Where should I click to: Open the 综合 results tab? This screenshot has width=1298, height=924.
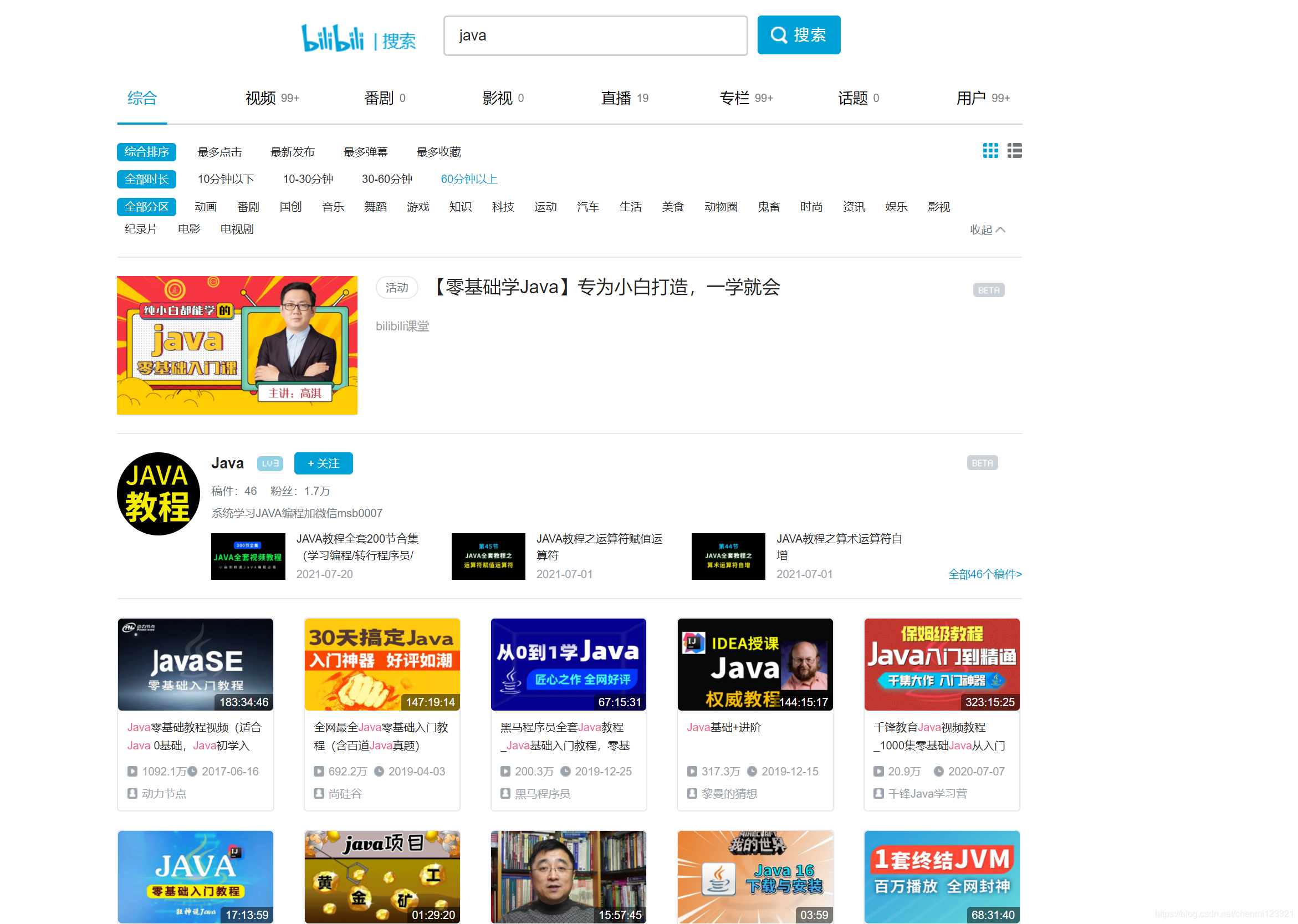(142, 99)
